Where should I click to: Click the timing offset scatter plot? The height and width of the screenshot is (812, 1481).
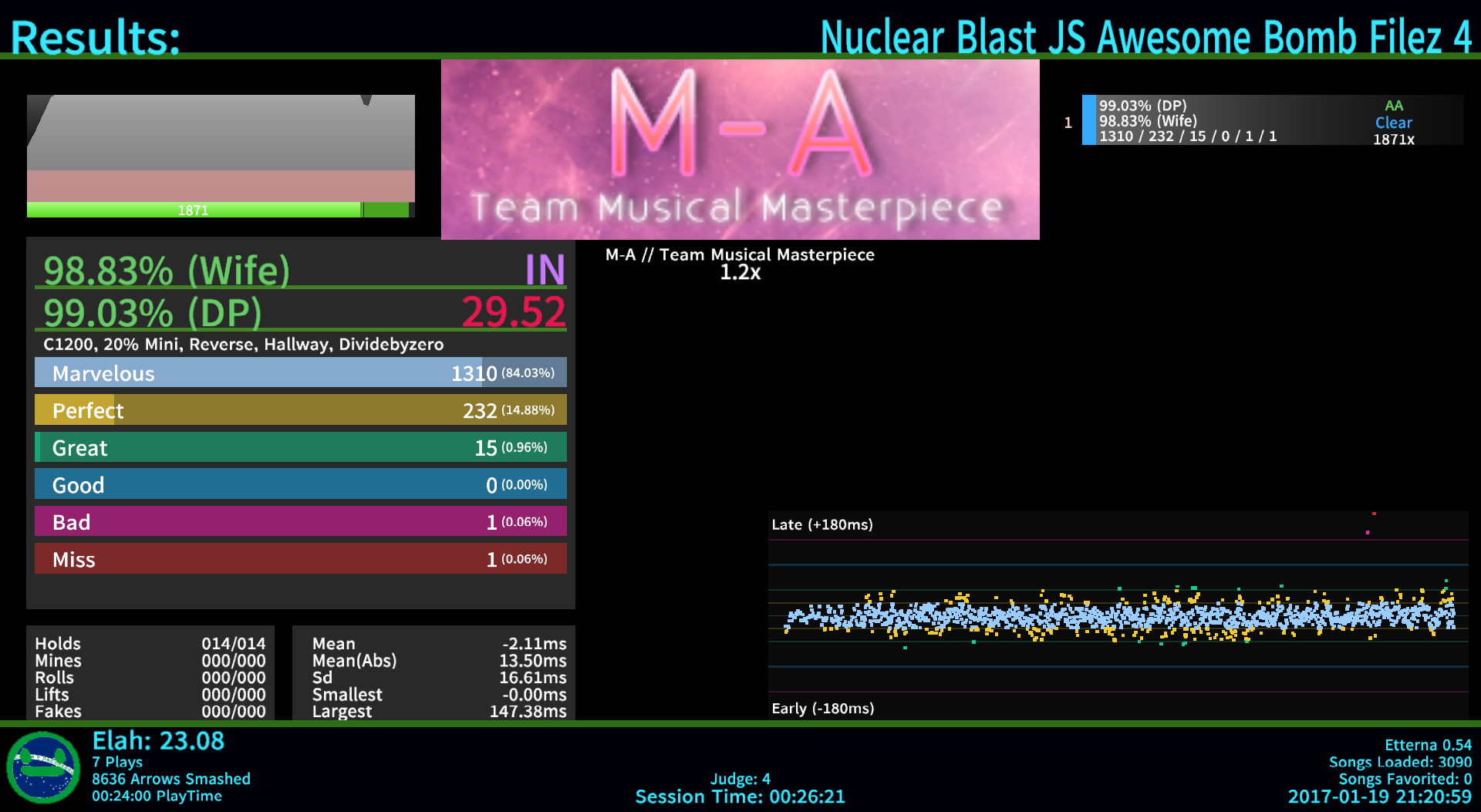1118,615
